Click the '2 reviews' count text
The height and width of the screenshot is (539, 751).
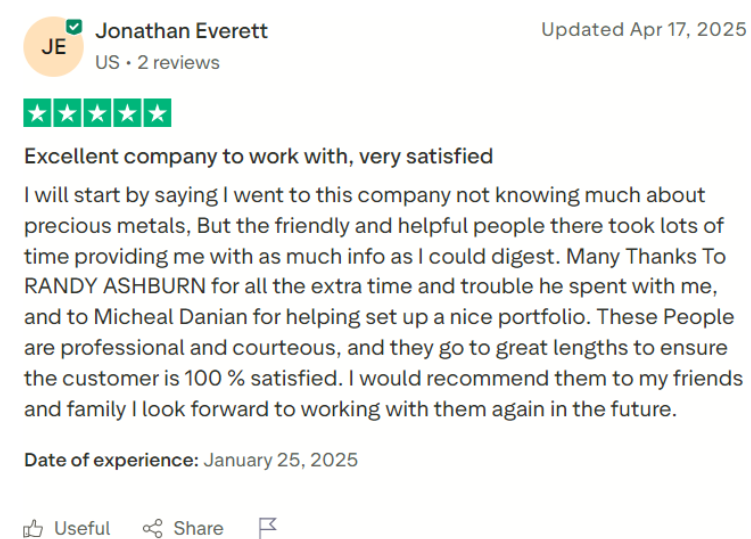[x=178, y=63]
